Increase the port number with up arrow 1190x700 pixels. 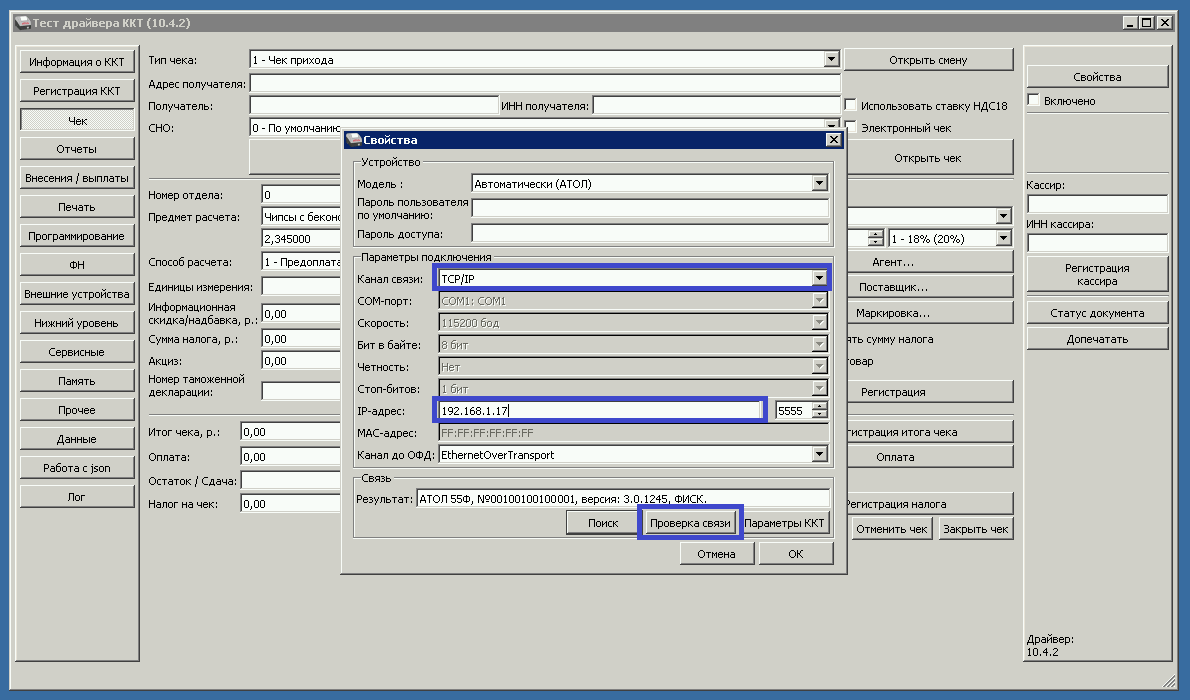click(820, 405)
